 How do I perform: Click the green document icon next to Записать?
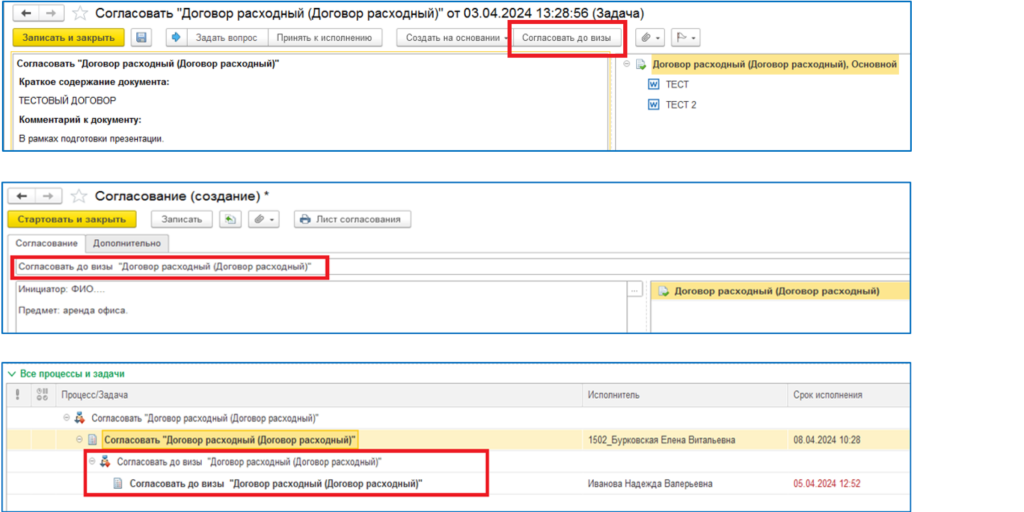[x=229, y=219]
